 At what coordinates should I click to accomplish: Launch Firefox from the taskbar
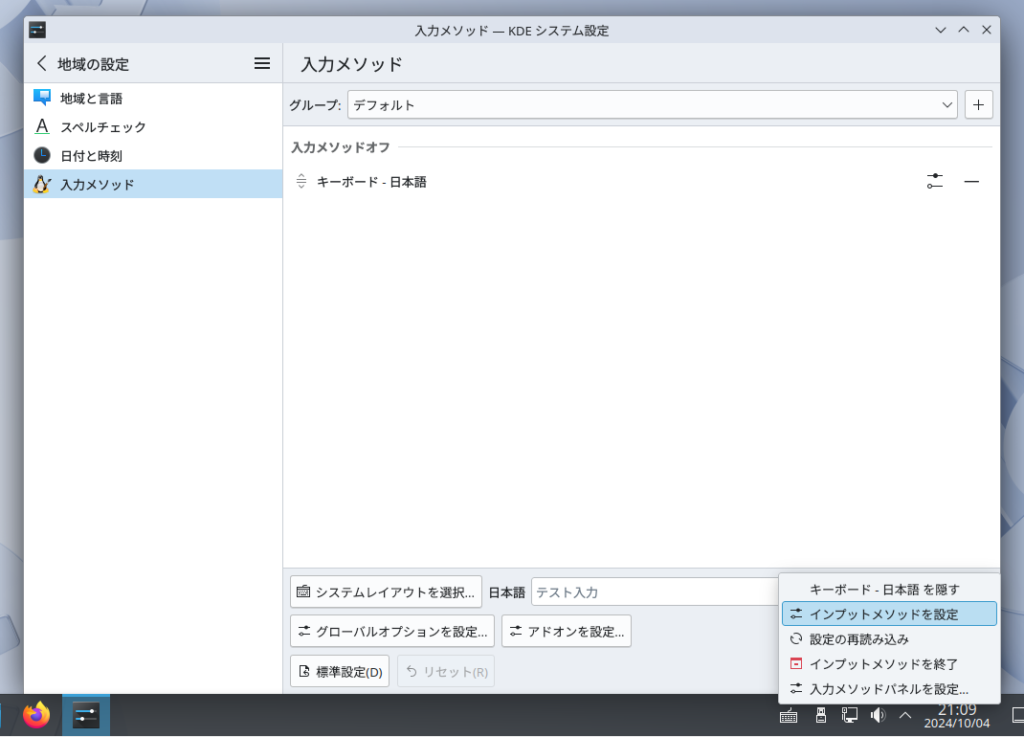click(37, 715)
